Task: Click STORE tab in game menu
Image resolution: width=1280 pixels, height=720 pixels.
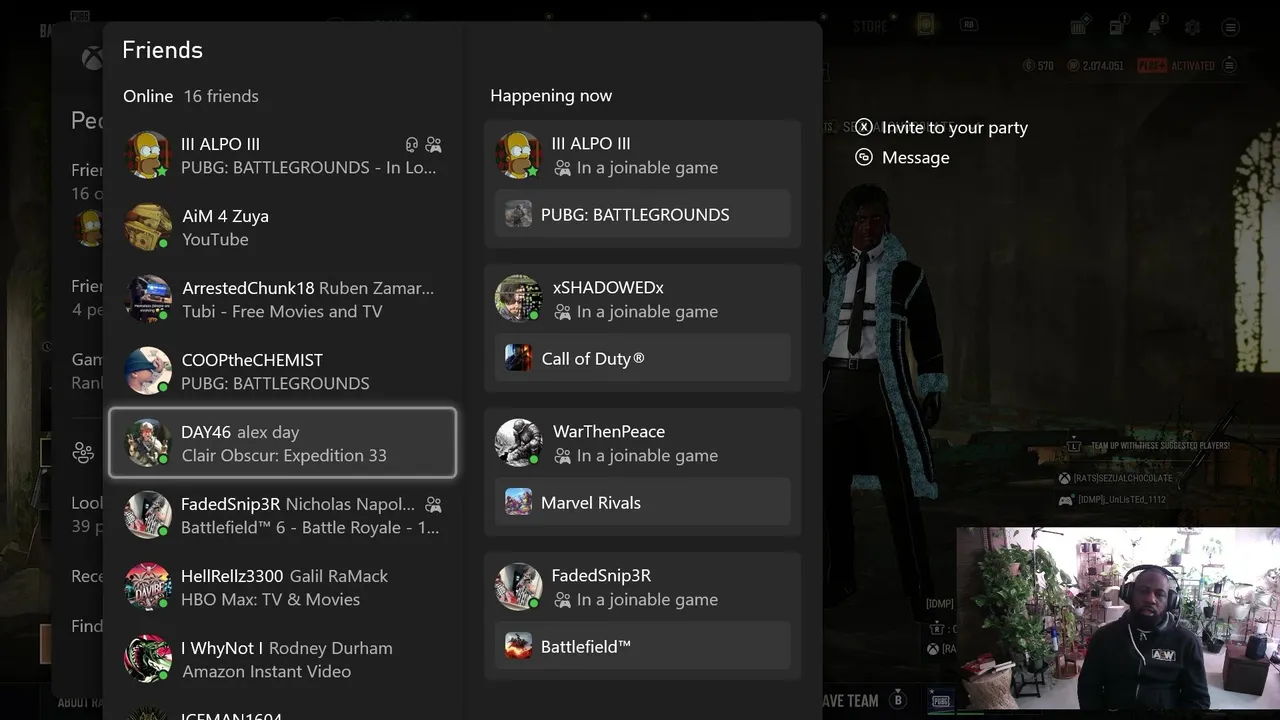Action: 870,27
